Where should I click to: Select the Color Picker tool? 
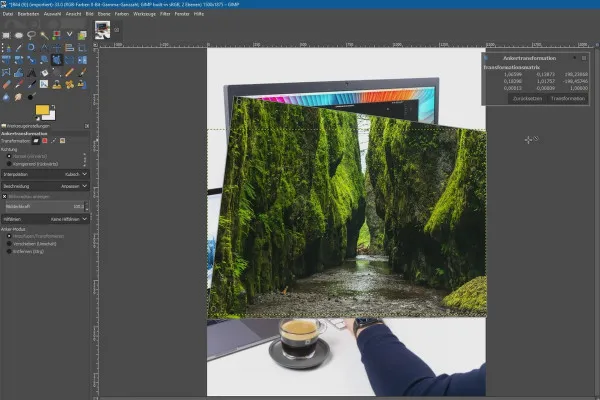point(19,47)
